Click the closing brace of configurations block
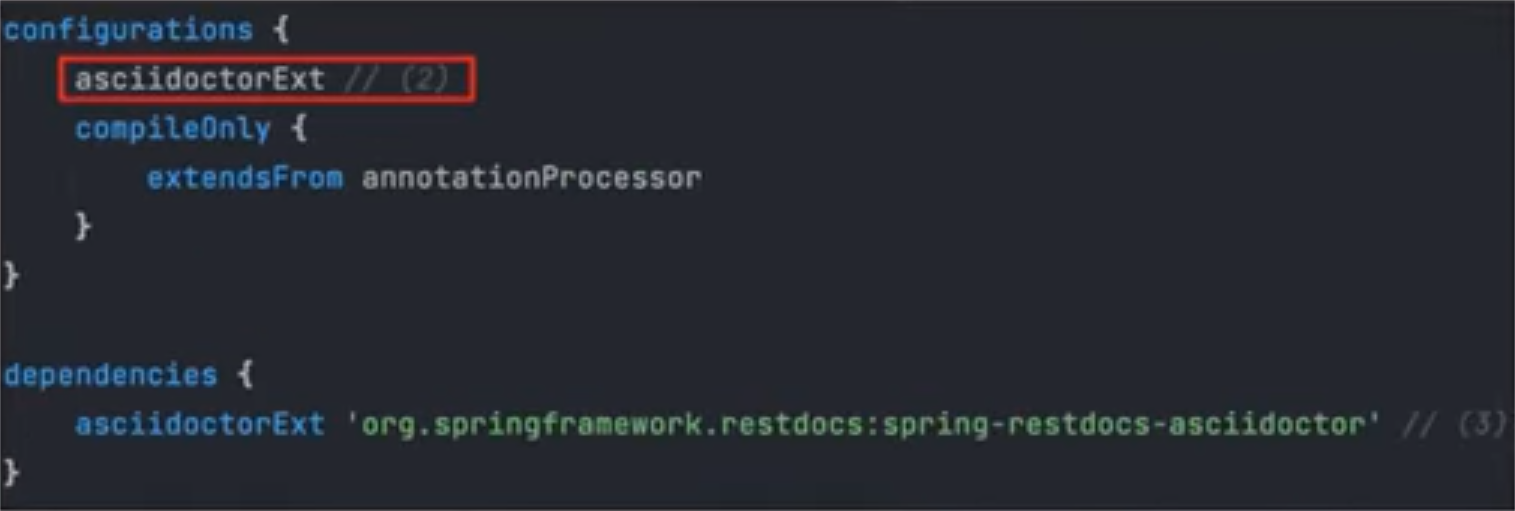Screen dimensions: 1515x511 point(11,275)
